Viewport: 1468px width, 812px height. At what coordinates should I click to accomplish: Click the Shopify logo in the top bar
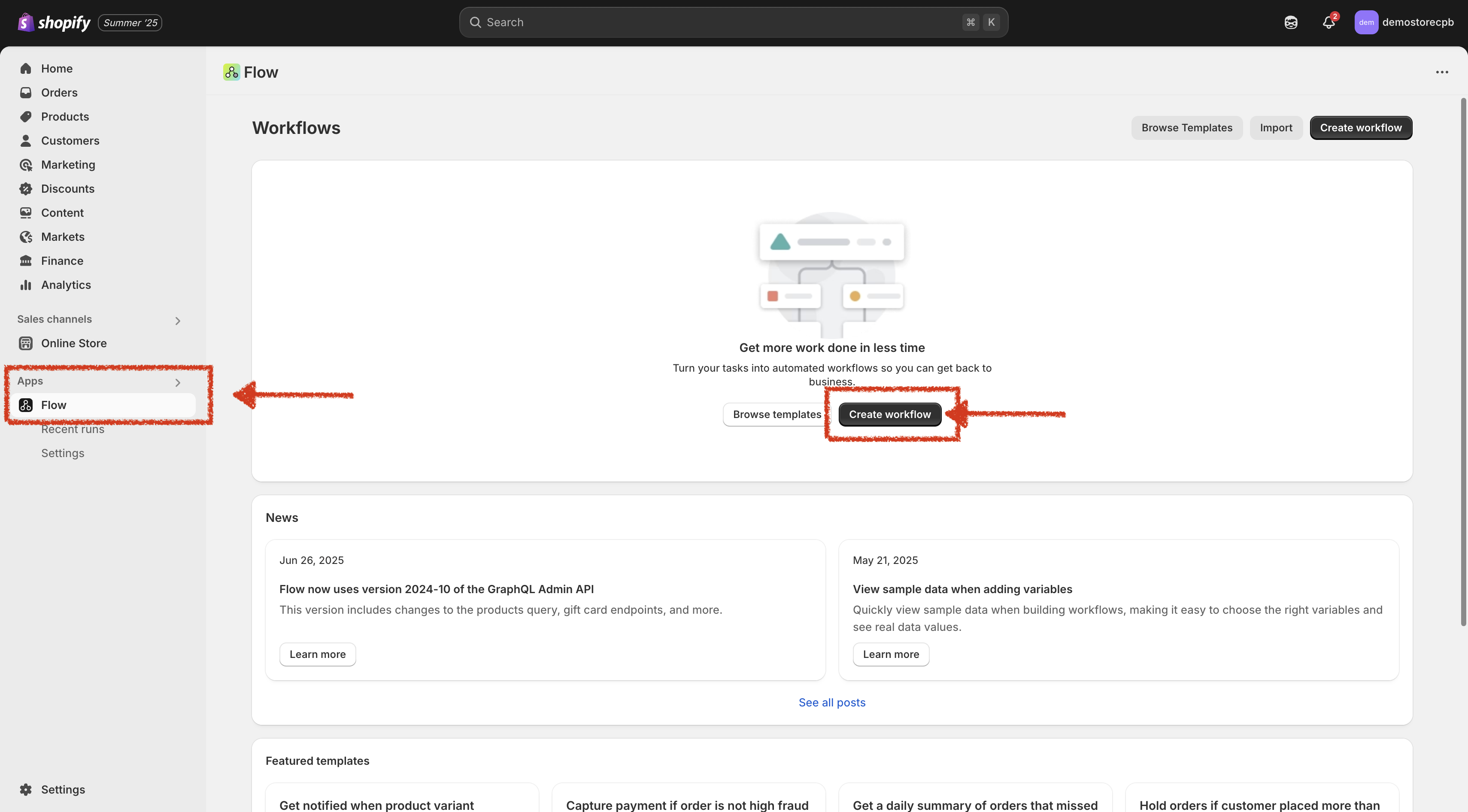point(54,22)
